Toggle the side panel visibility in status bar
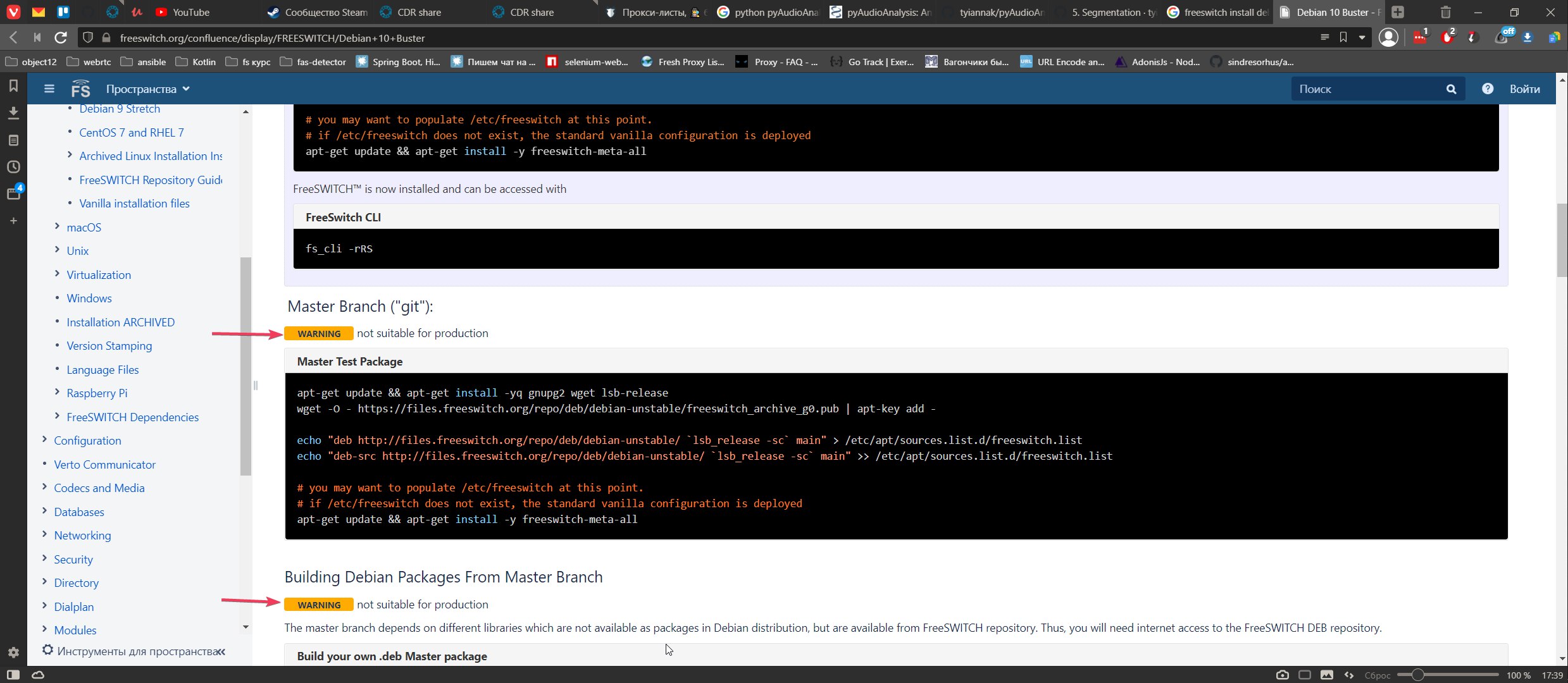Viewport: 1568px width, 683px height. (13, 675)
